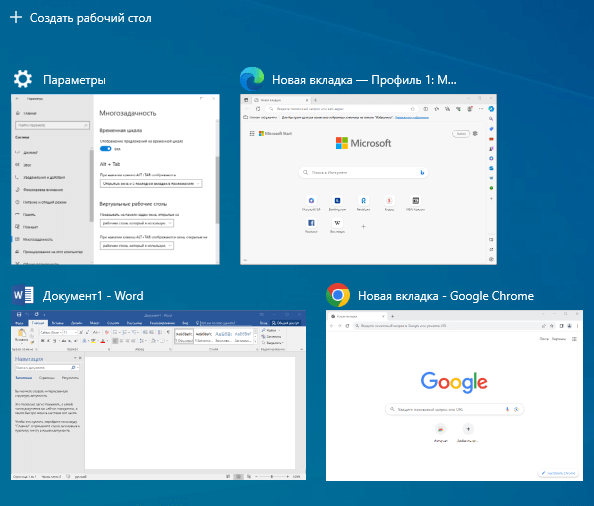Click the pilcrow show-marks icon in Word
The width and height of the screenshot is (594, 506).
[168, 332]
